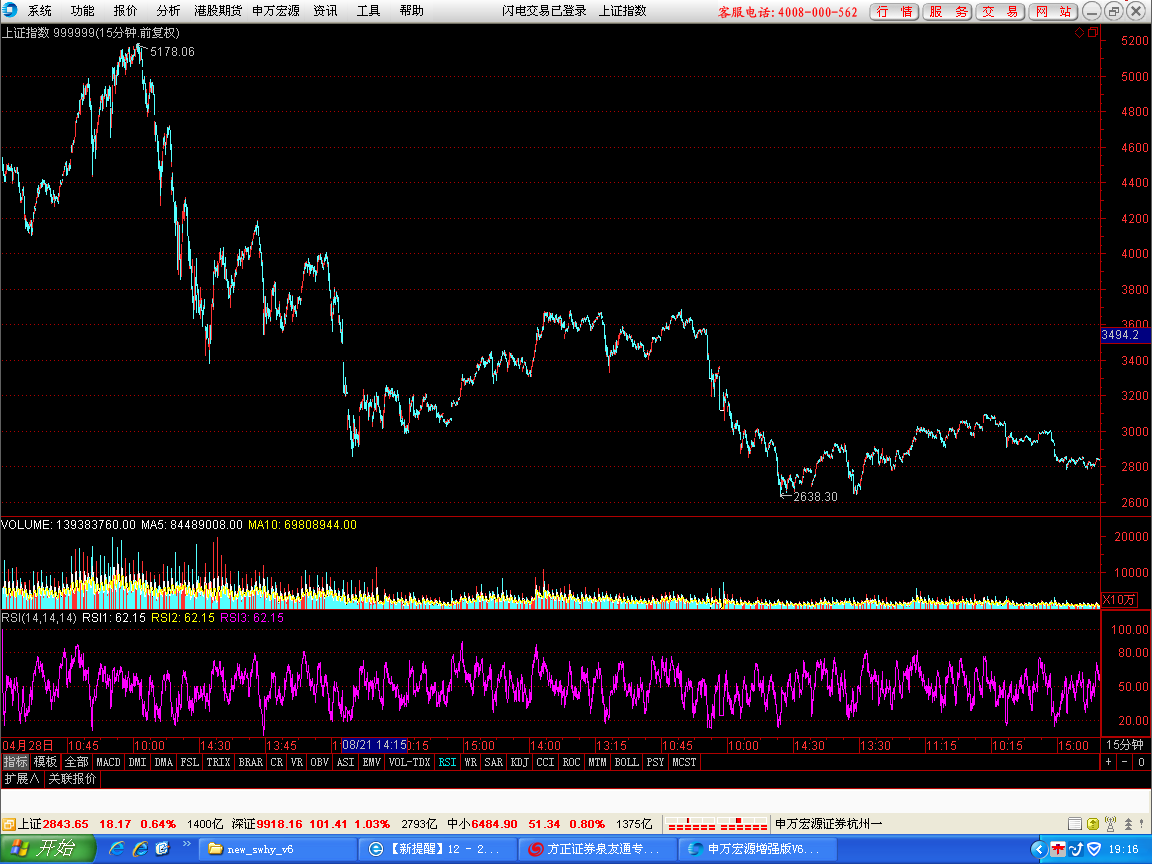Click the red diamond icon atop chart
The width and height of the screenshot is (1152, 864).
[x=1079, y=32]
